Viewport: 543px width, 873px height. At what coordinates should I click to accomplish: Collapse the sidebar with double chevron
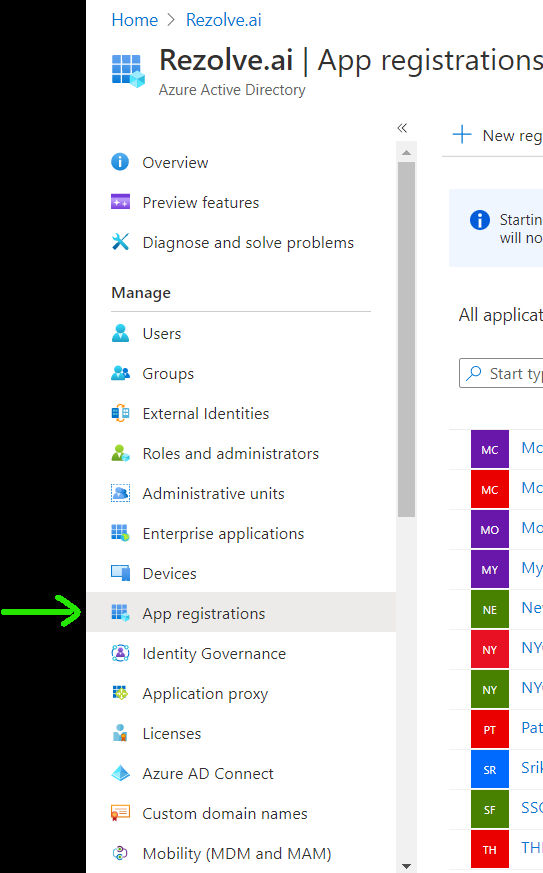(x=402, y=128)
